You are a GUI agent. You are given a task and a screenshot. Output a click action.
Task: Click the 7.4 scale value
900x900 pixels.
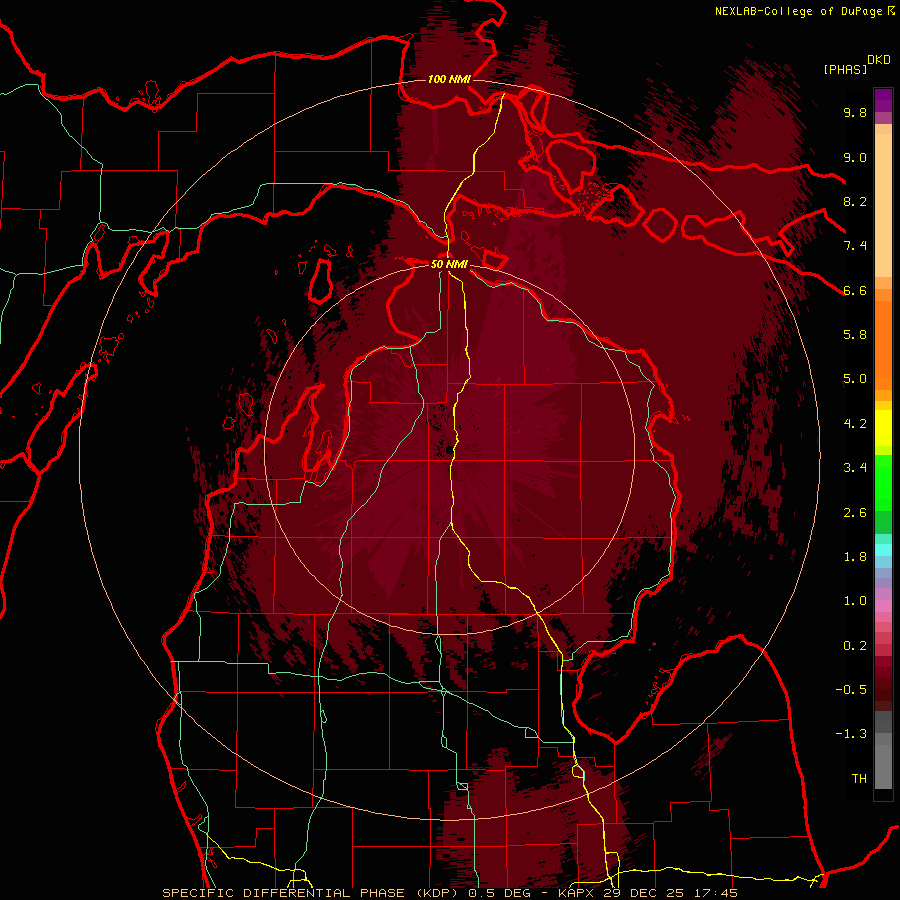pos(855,246)
